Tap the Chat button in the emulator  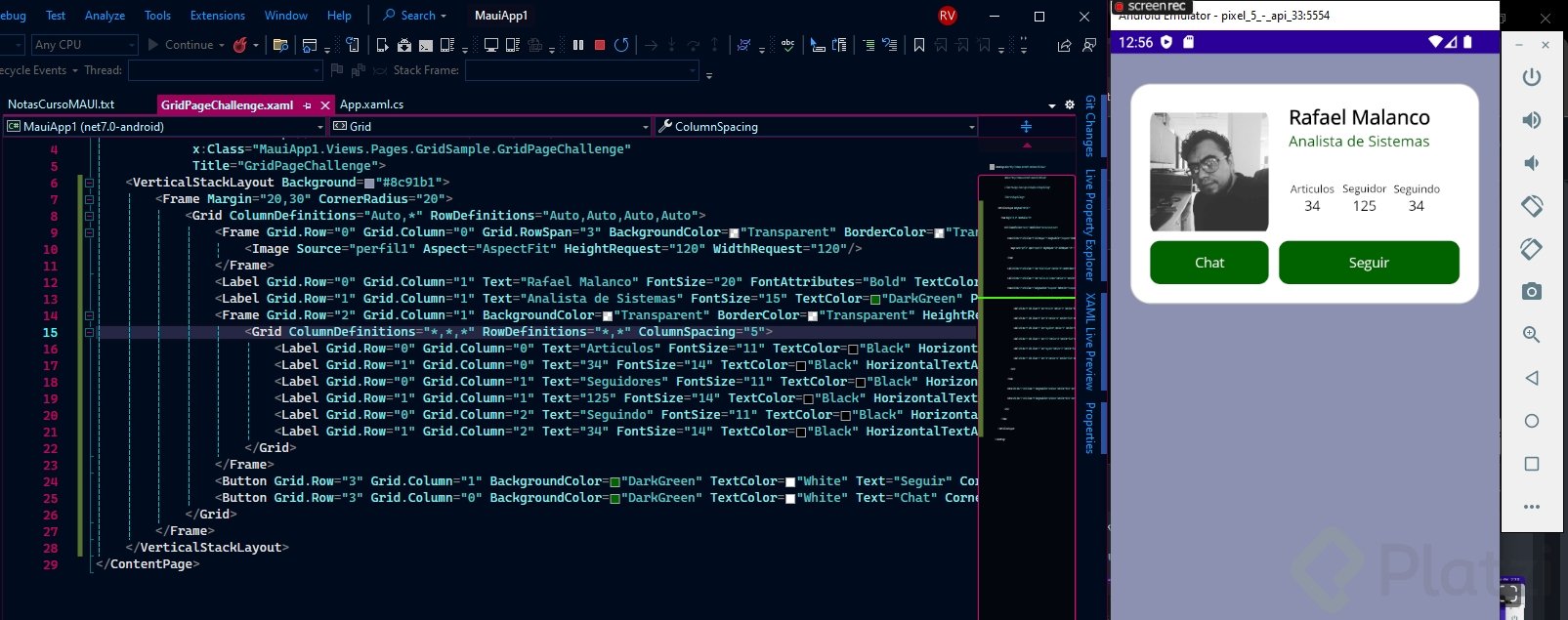(x=1208, y=263)
